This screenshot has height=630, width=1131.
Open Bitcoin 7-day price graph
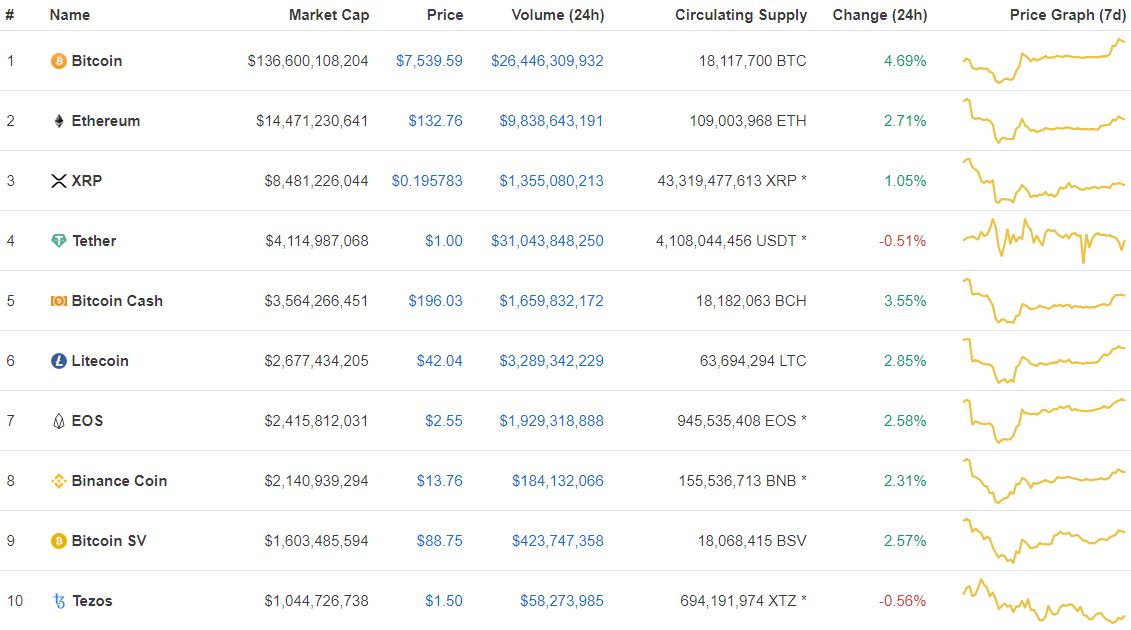pos(1044,61)
